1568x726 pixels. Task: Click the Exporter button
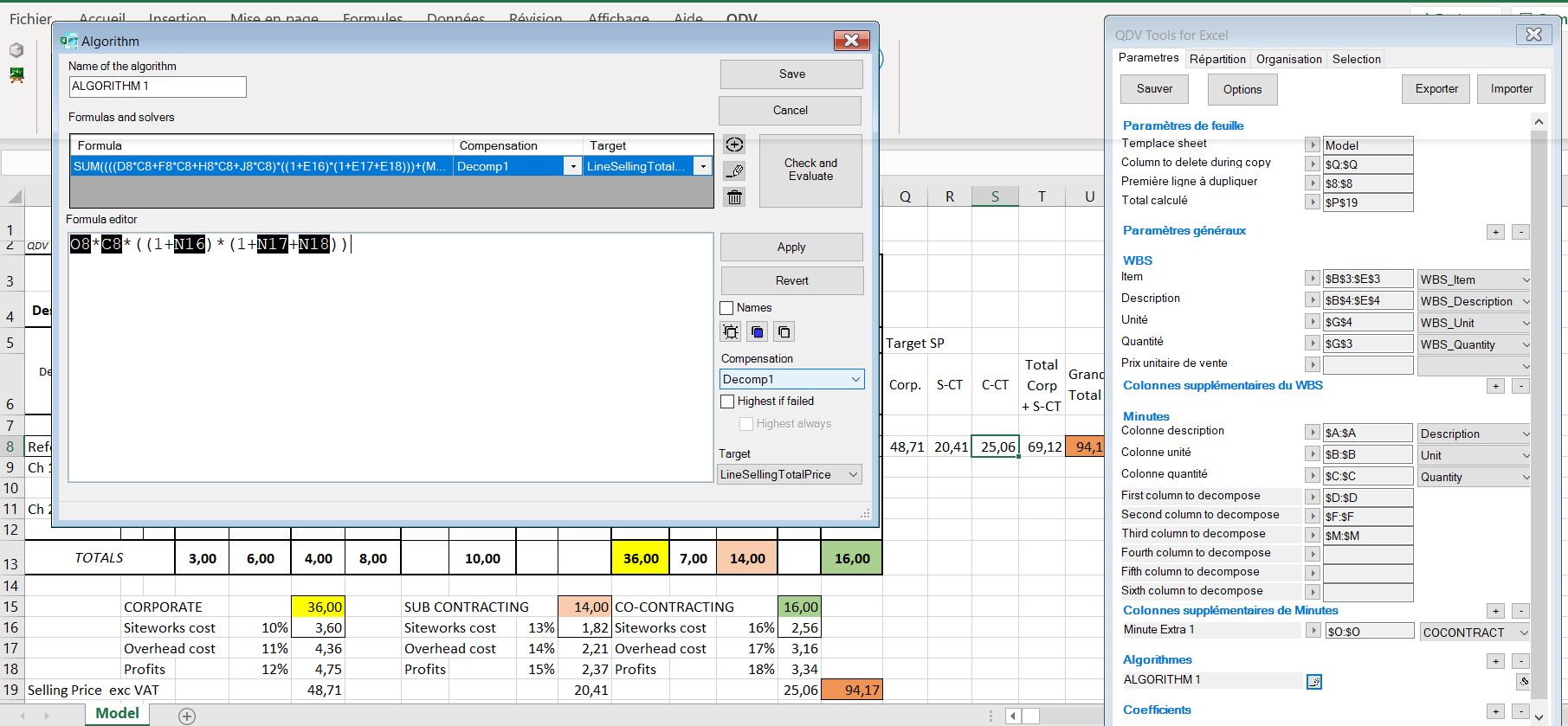(1436, 88)
